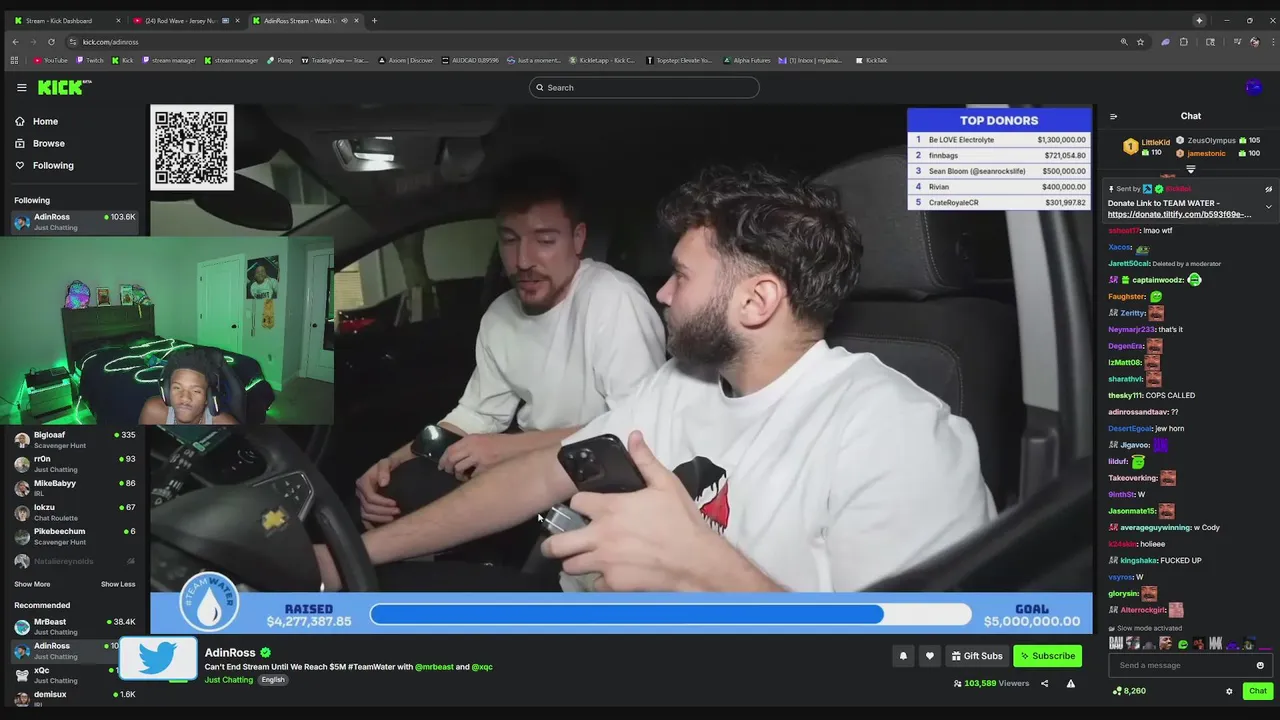Report stream with the warning icon
Screen dimensions: 1280x720
[1070, 684]
